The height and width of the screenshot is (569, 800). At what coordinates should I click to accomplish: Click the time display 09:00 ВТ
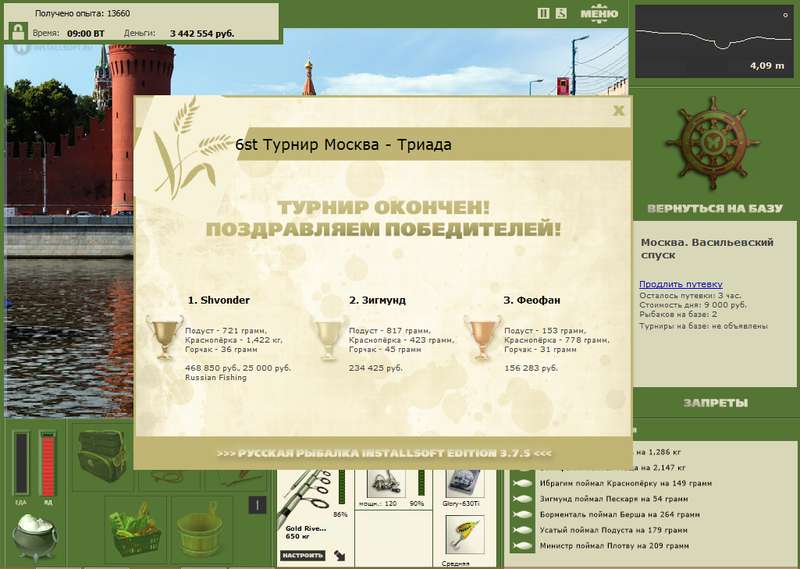[85, 34]
